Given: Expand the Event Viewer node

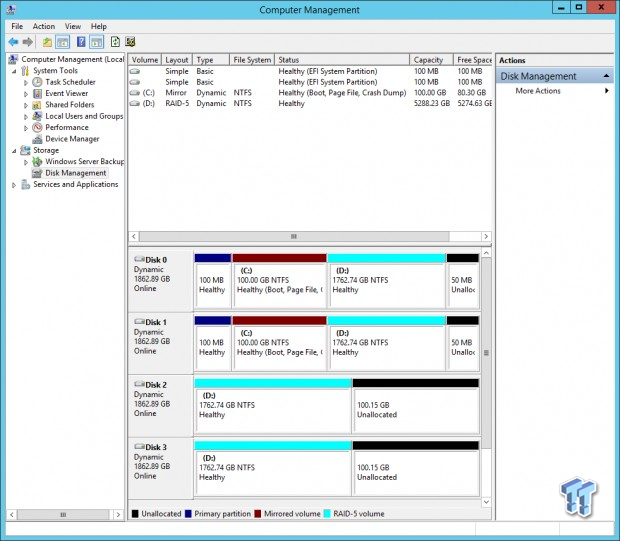Looking at the screenshot, I should point(26,94).
